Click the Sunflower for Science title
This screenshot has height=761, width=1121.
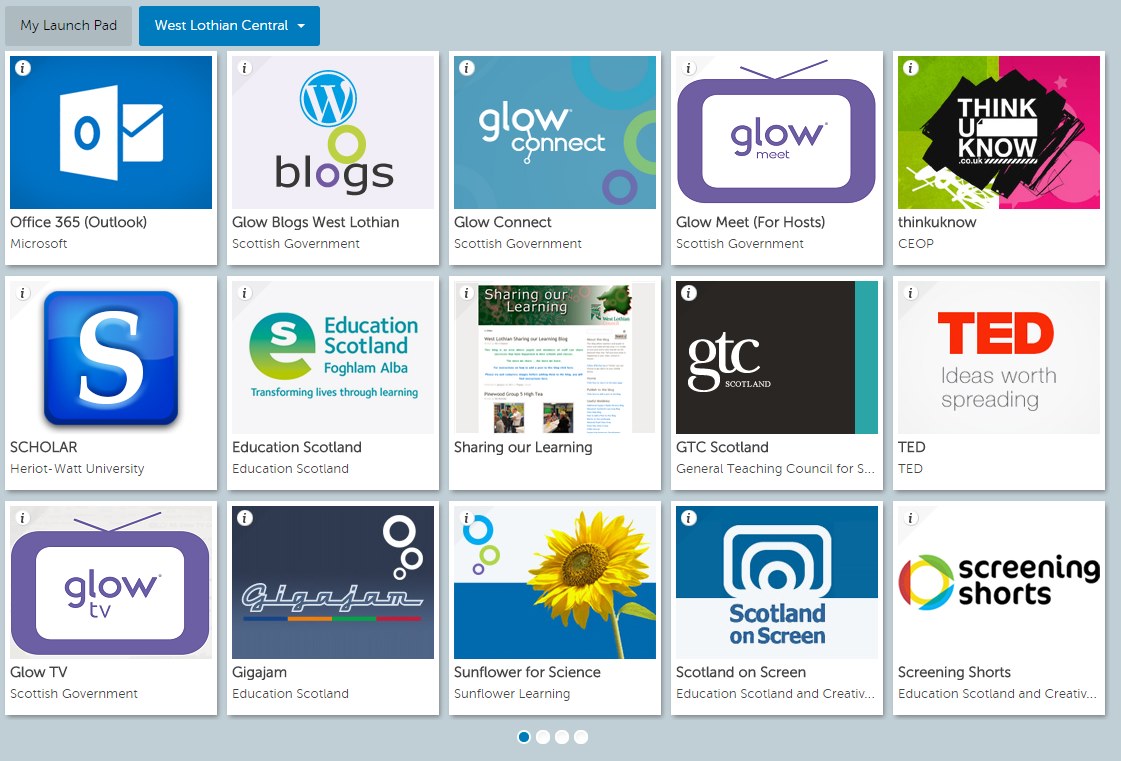tap(527, 672)
